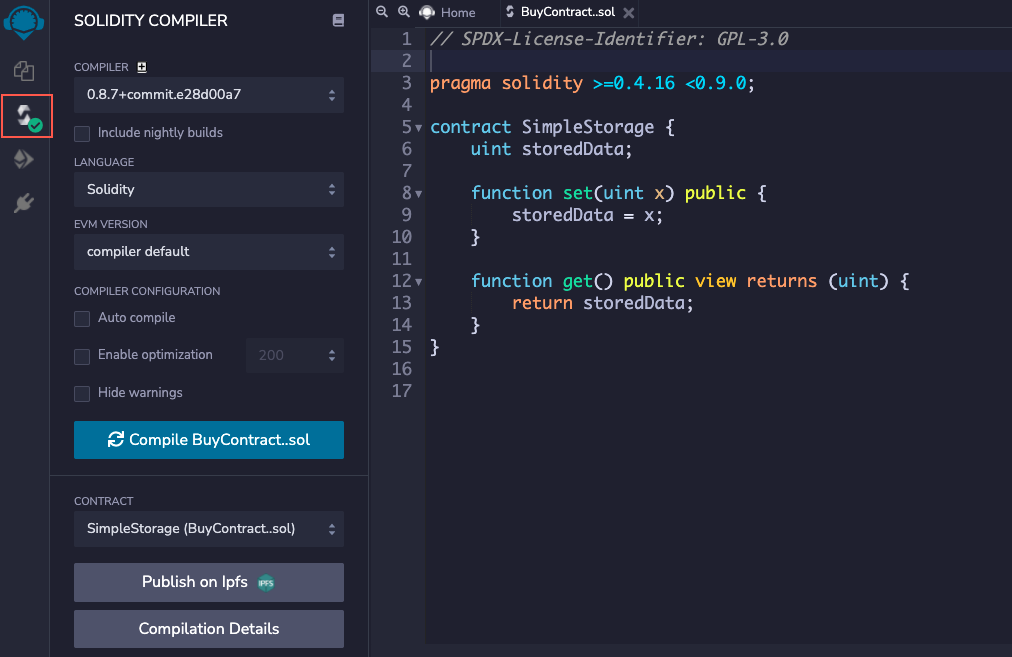Close the BuyContract..sol tab
This screenshot has width=1012, height=657.
tap(628, 13)
